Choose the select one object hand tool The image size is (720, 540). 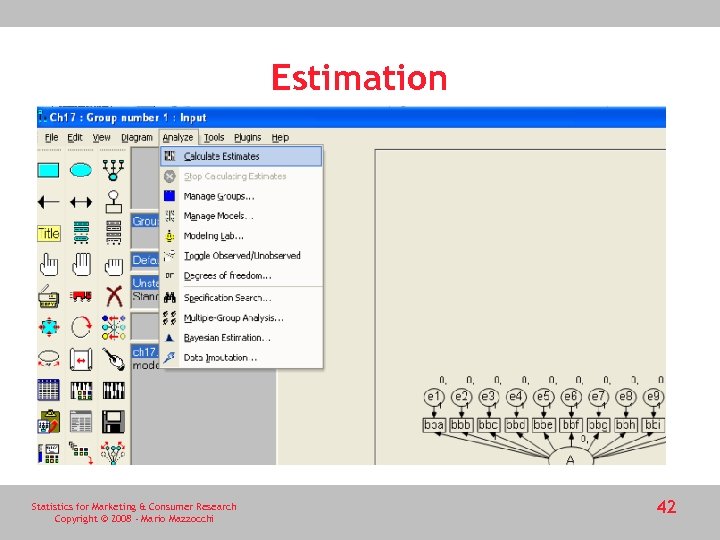pyautogui.click(x=49, y=264)
